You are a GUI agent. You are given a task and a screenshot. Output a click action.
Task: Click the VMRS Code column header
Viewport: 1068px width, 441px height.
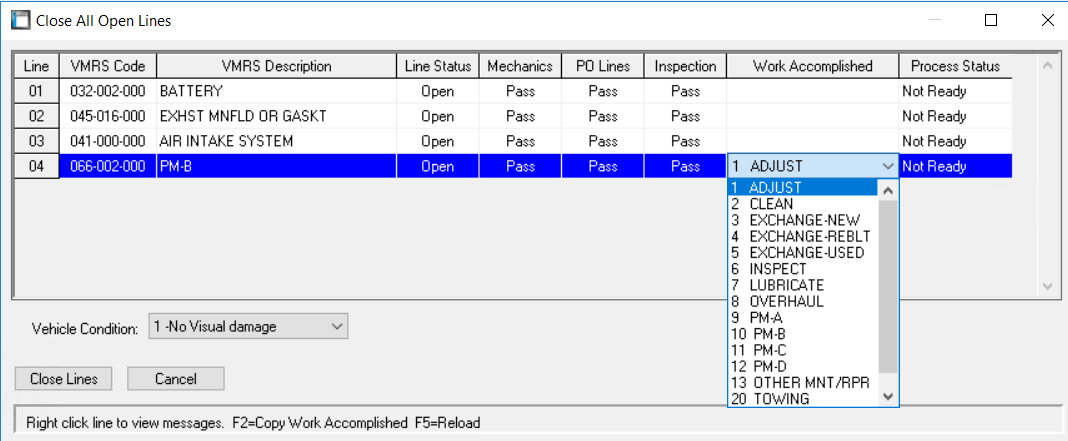(108, 66)
